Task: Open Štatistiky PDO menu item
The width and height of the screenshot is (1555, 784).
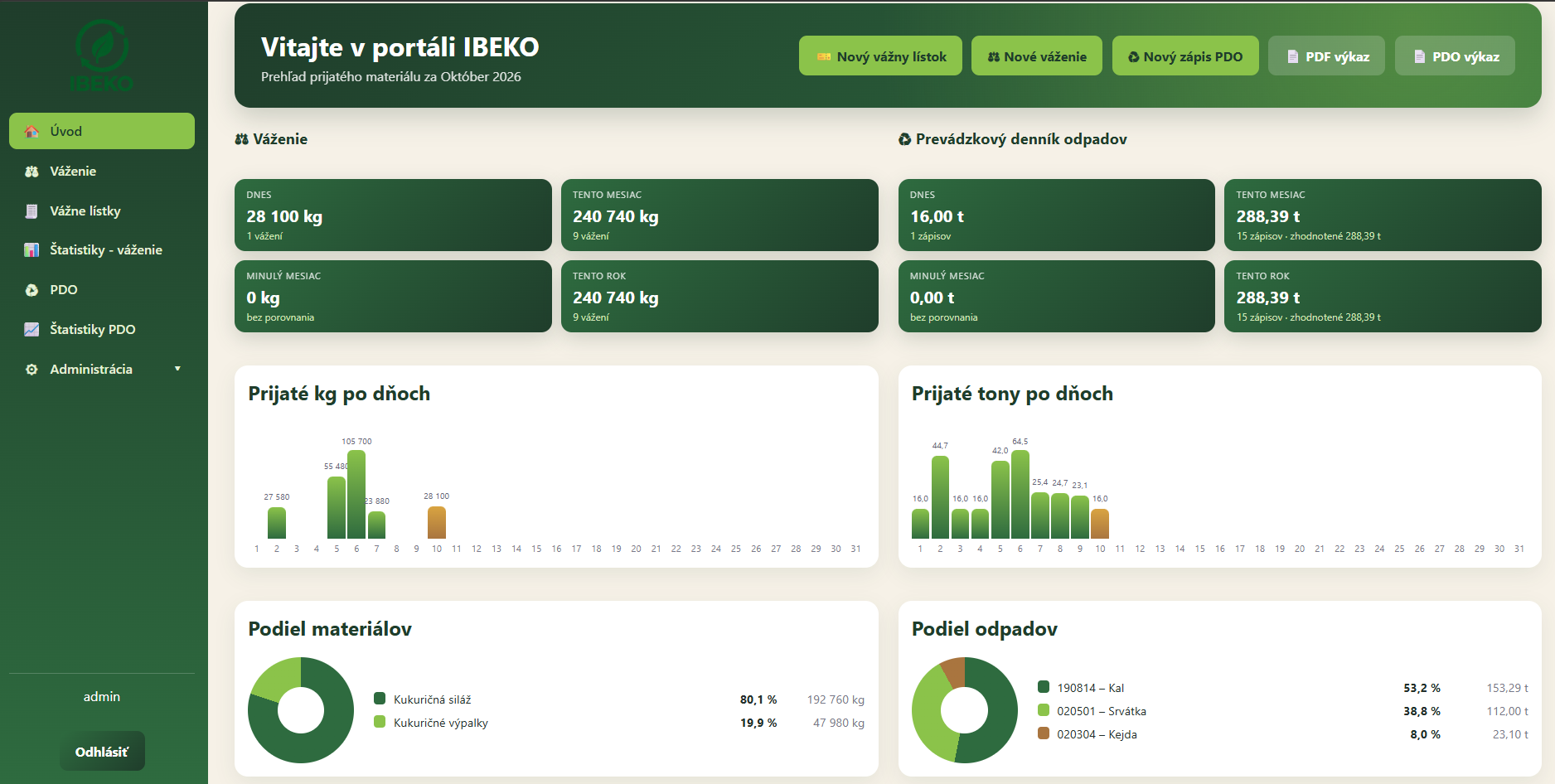Action: click(102, 329)
